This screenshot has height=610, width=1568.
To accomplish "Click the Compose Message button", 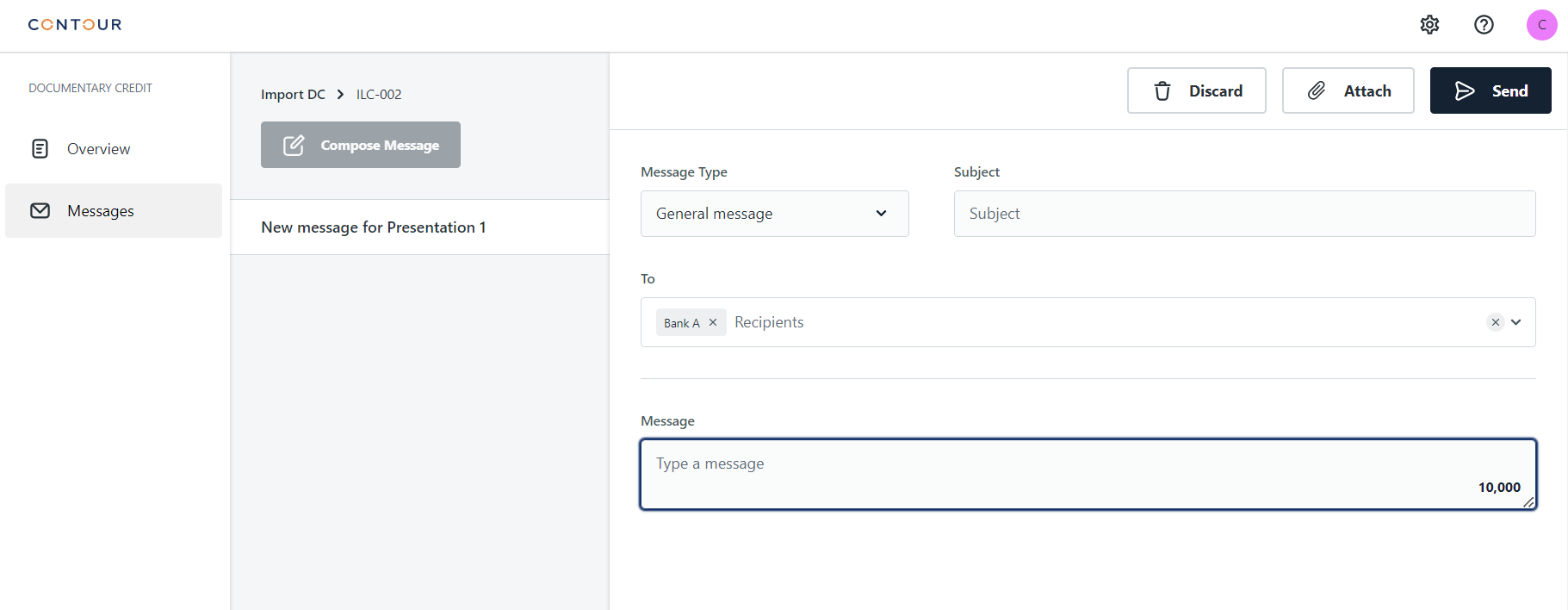I will point(361,145).
